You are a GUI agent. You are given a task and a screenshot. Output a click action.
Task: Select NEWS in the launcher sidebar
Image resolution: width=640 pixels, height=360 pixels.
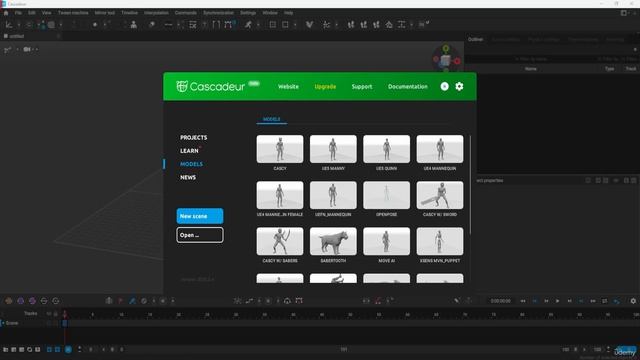tap(188, 178)
